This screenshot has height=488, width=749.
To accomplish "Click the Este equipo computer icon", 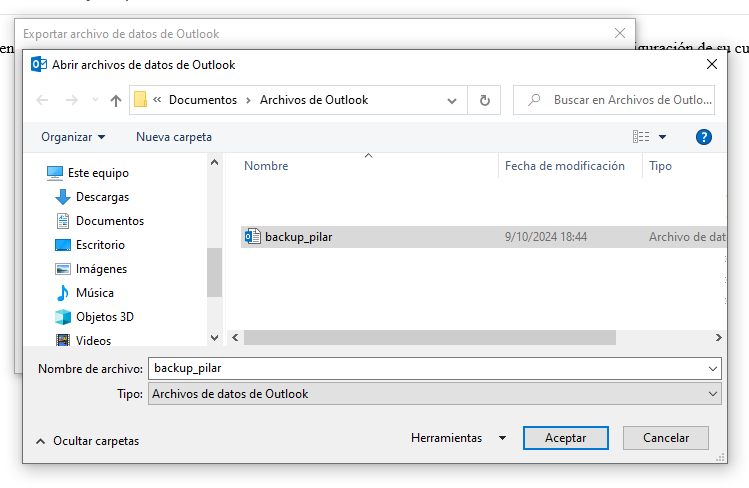I will point(54,173).
